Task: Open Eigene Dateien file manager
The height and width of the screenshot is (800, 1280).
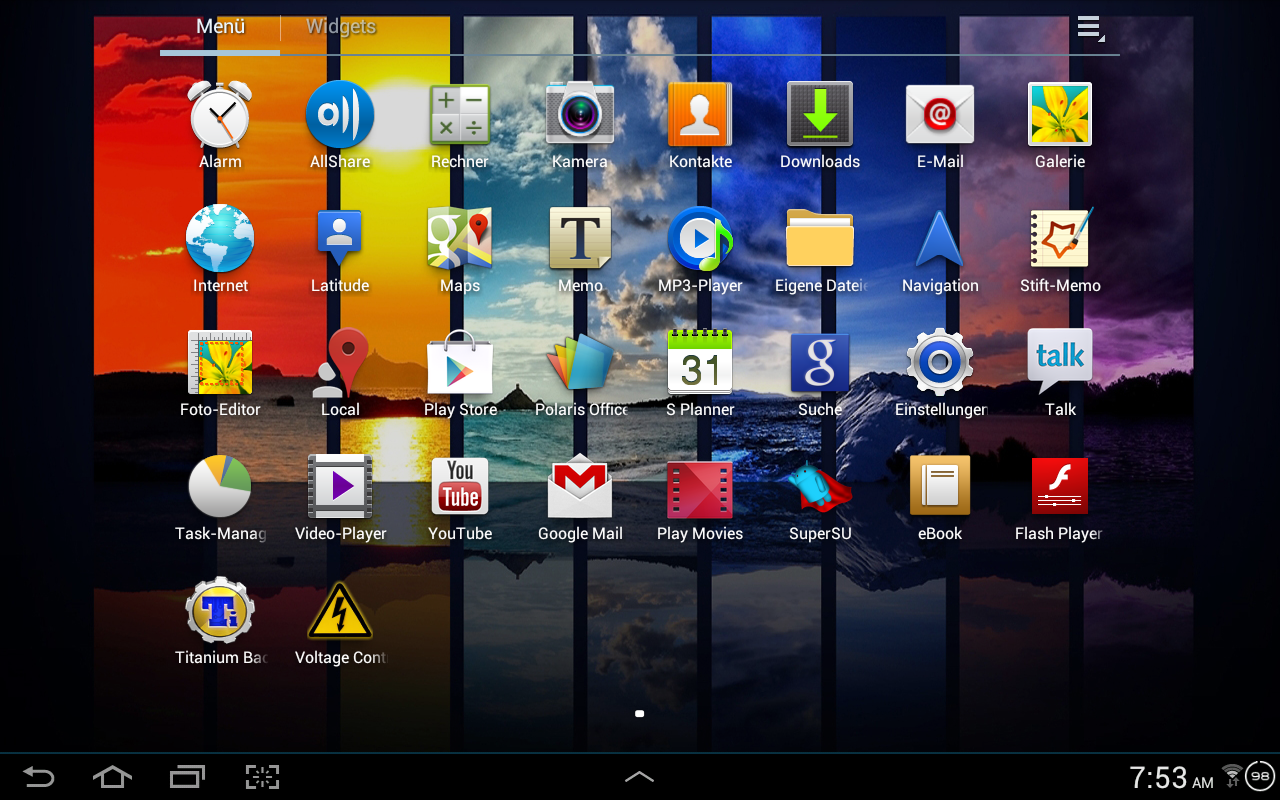Action: click(x=820, y=240)
